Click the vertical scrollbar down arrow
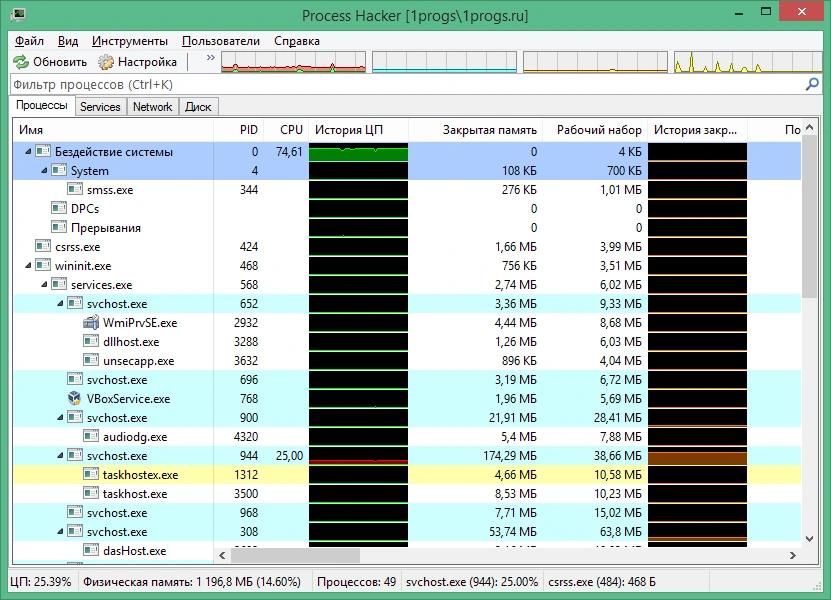 click(810, 539)
